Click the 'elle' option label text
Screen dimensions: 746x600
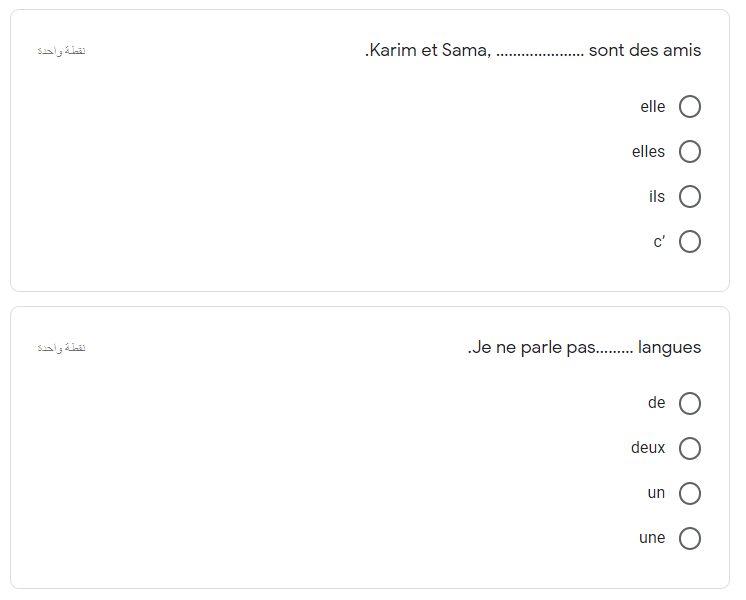click(652, 107)
